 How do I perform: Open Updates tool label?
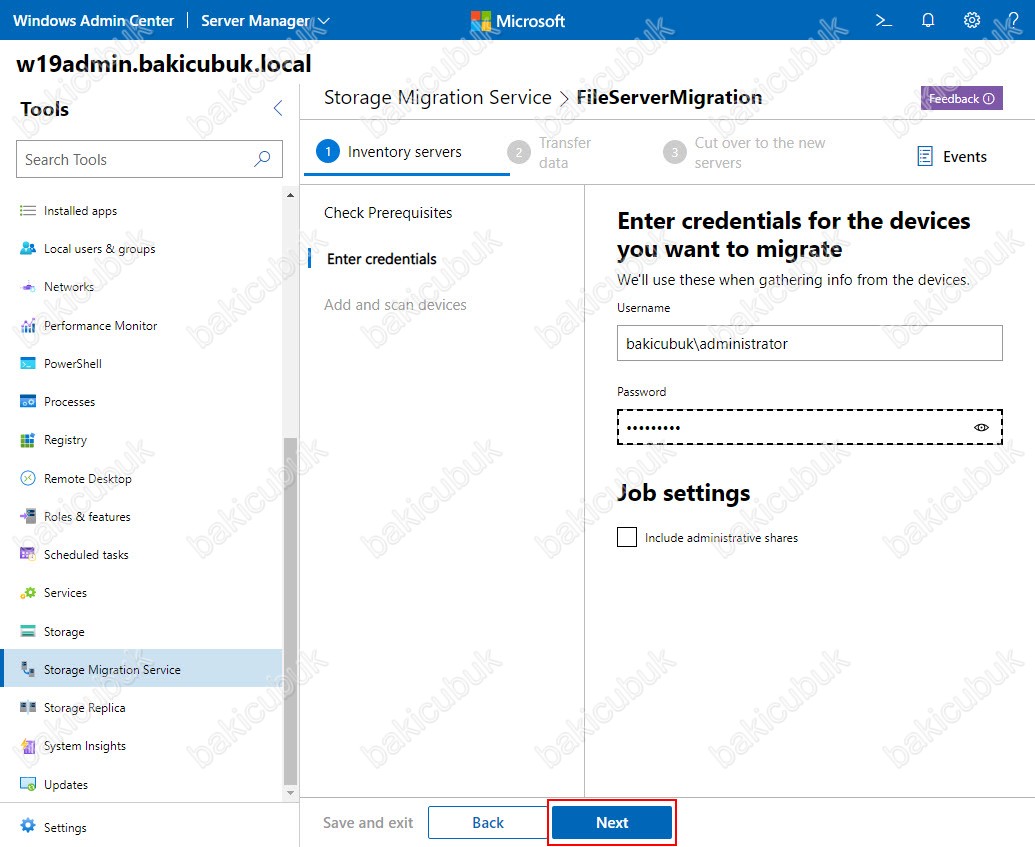coord(66,784)
